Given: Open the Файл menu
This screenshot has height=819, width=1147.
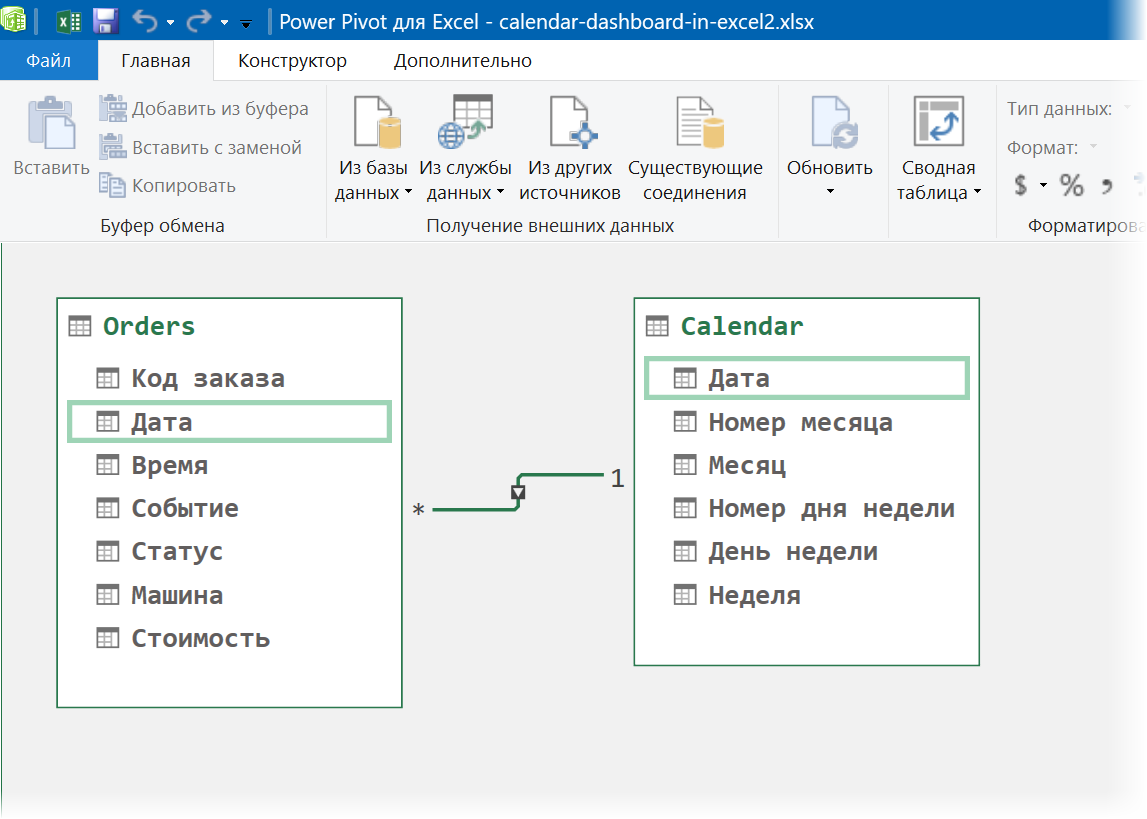Looking at the screenshot, I should click(x=48, y=61).
